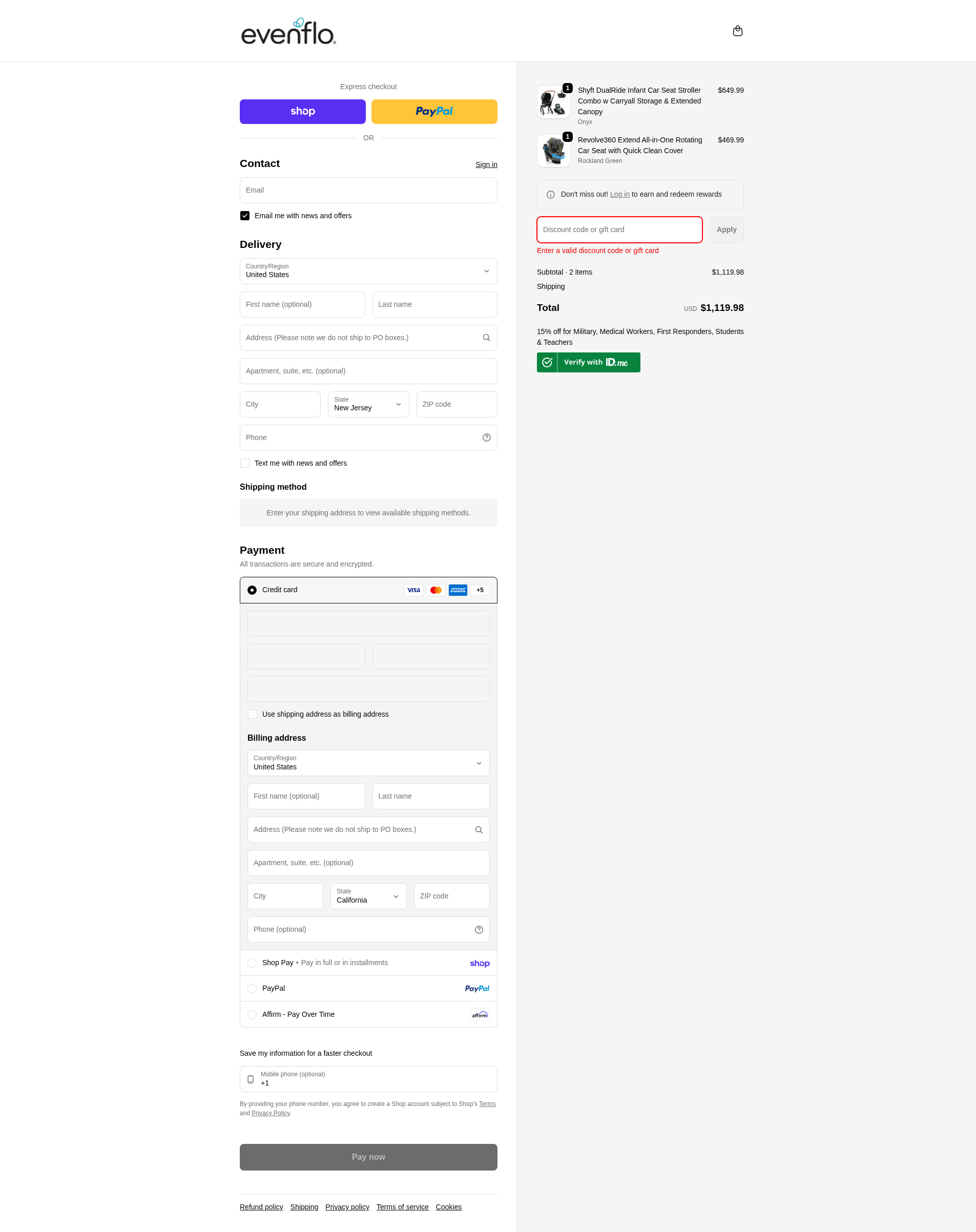The image size is (976, 1232).
Task: Open the delivery Country/Region dropdown
Action: 368,272
